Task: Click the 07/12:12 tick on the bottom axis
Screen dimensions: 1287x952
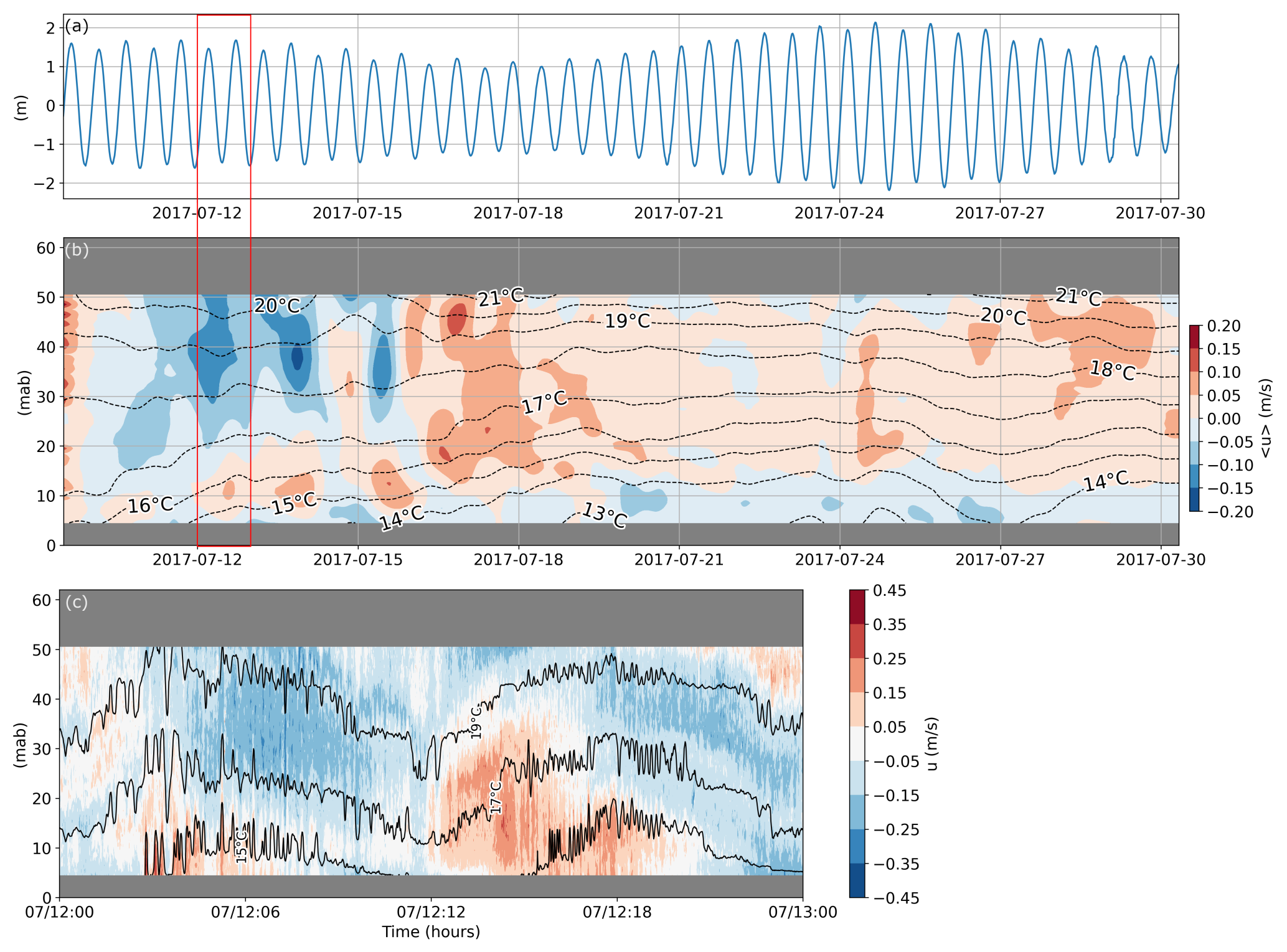Action: click(431, 912)
